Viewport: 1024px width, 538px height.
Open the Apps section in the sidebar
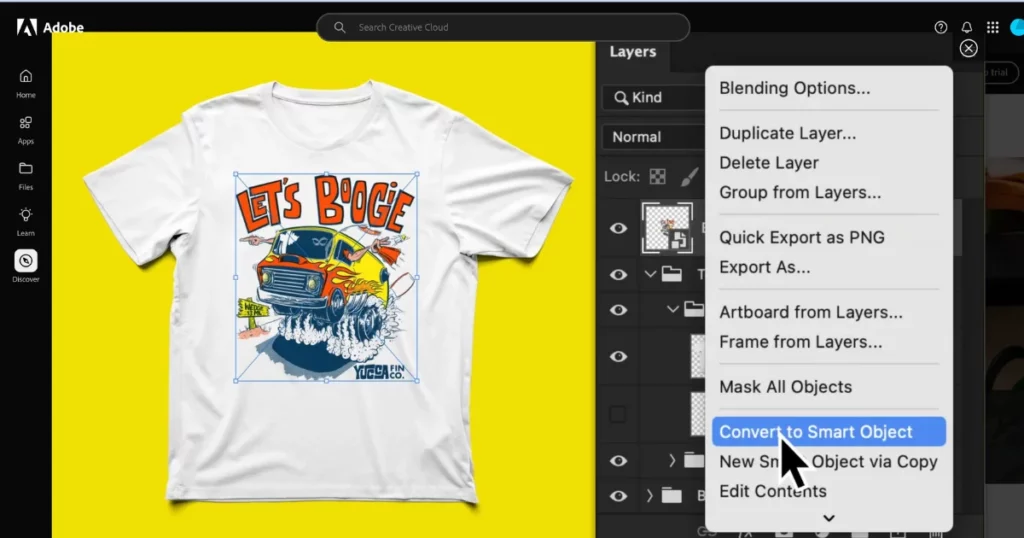[25, 130]
